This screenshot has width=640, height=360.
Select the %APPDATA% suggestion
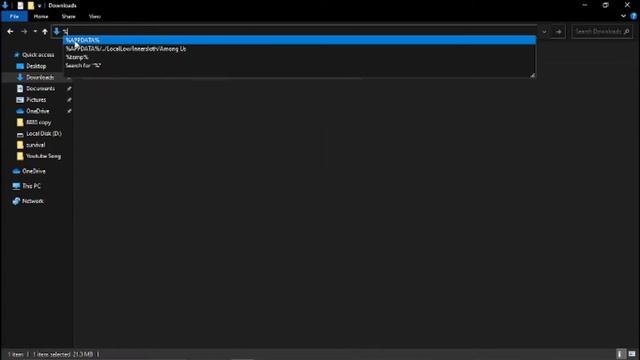click(300, 40)
